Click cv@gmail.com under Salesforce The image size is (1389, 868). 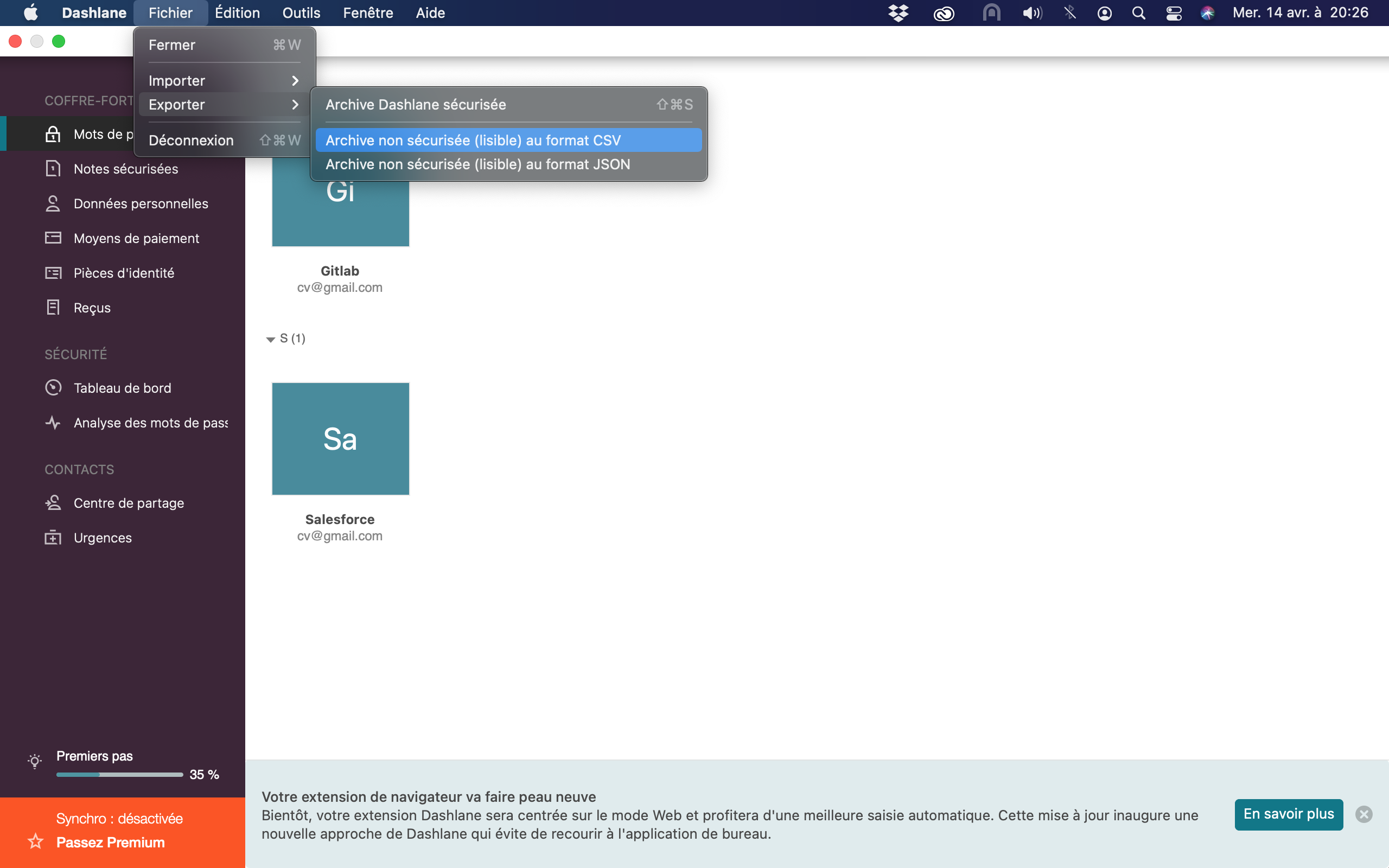340,535
